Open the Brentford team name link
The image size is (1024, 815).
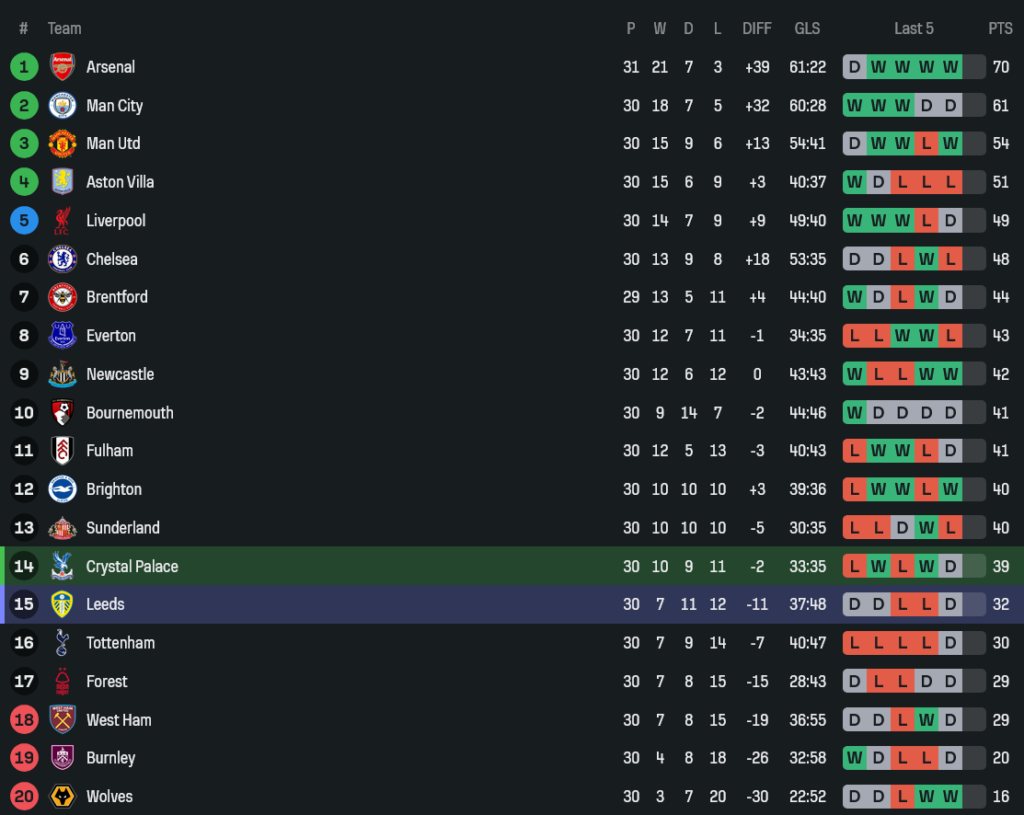point(117,297)
